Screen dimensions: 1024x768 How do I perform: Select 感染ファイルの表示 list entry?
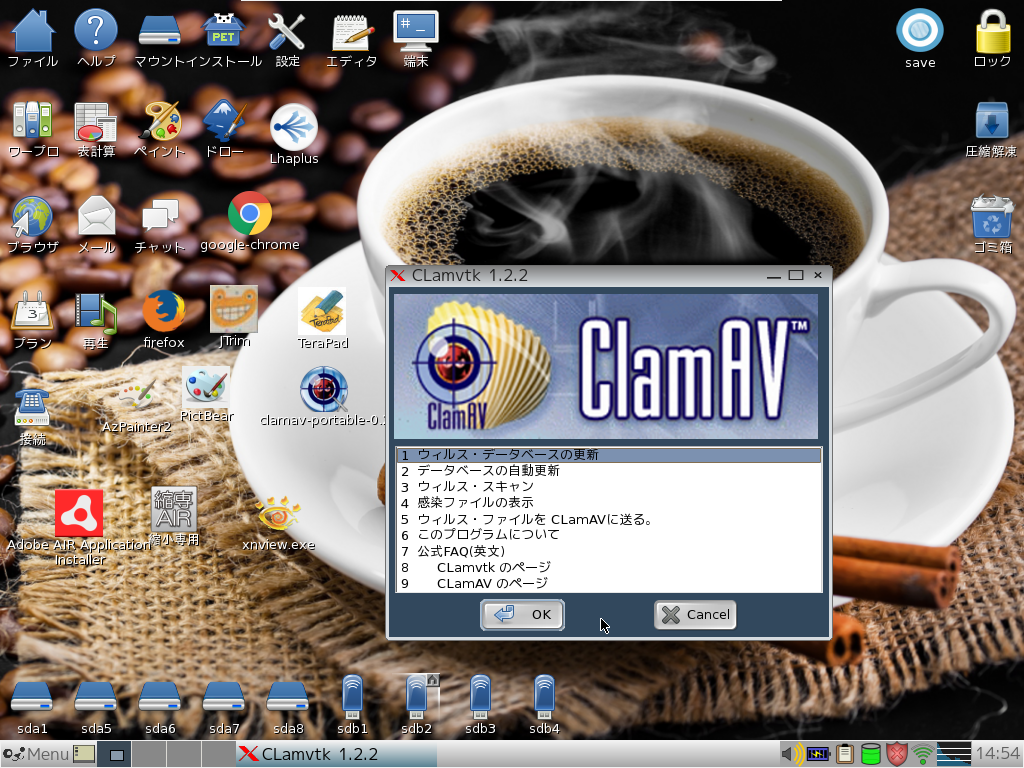[x=609, y=503]
